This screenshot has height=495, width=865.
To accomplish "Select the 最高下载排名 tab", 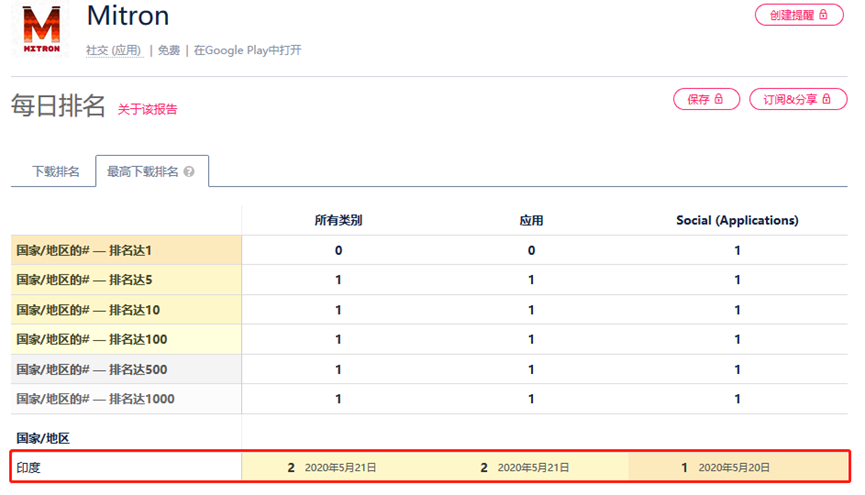I will coord(152,172).
